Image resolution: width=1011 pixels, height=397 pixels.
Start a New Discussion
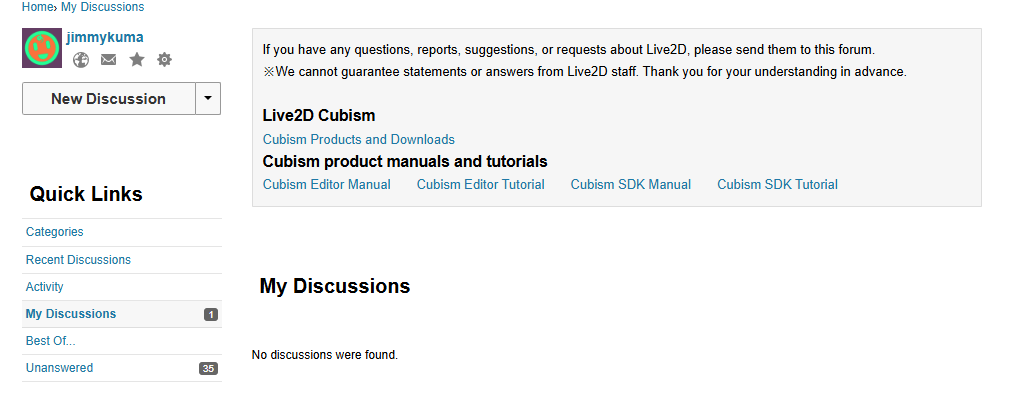point(108,99)
